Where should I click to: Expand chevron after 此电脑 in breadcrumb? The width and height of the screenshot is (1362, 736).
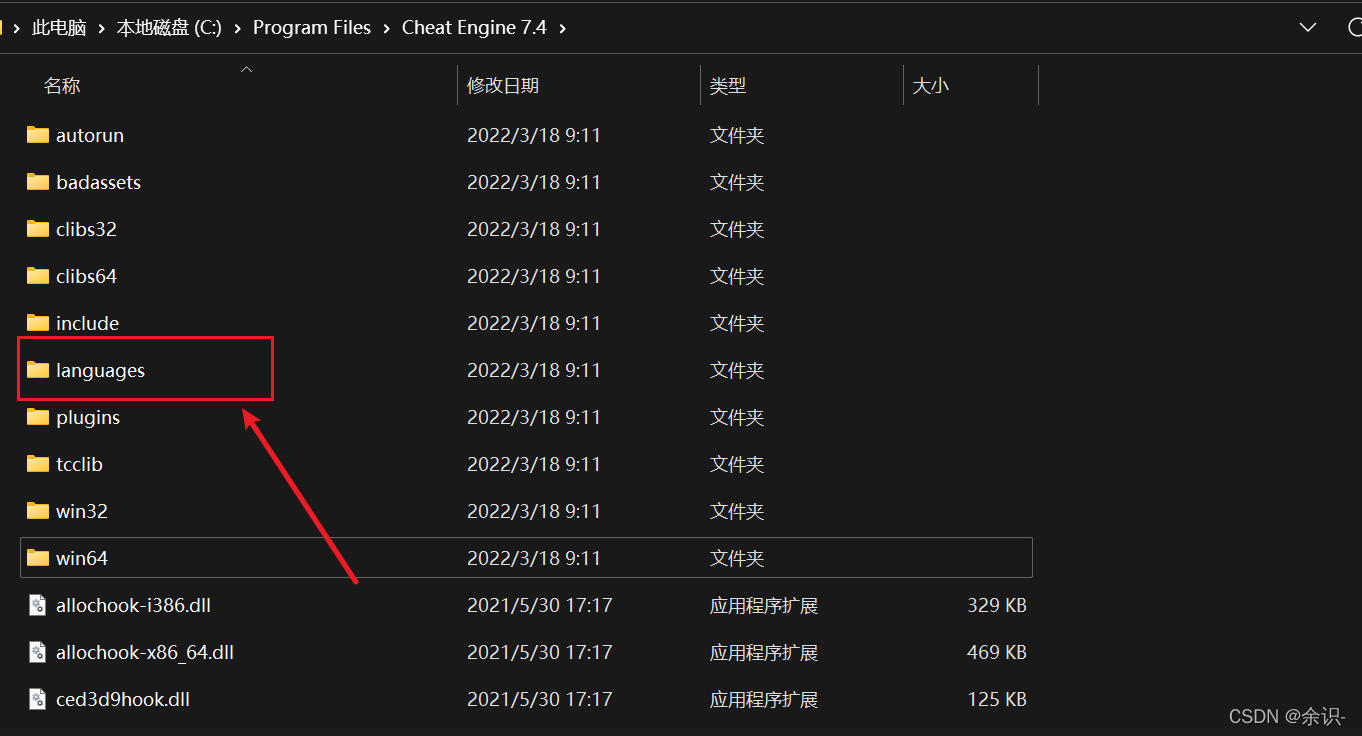[101, 28]
